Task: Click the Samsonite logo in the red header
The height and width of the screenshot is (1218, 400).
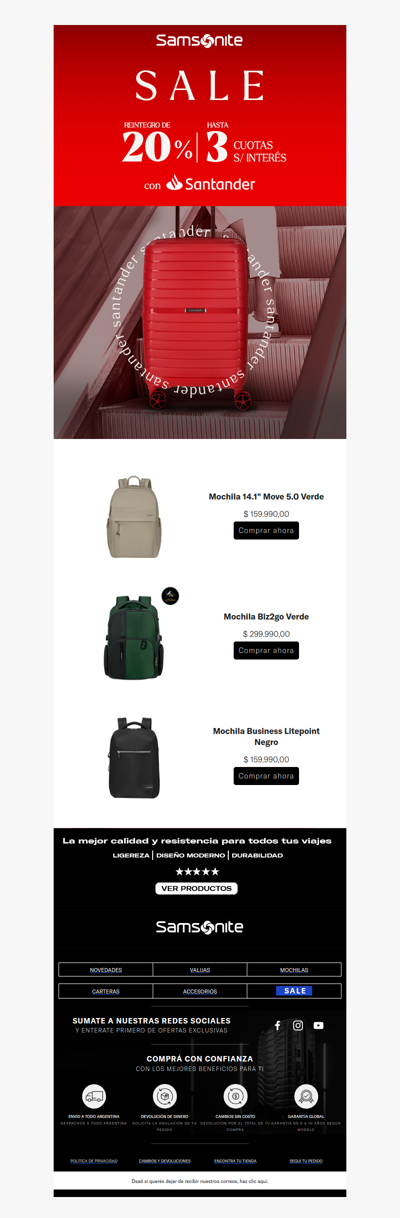Action: 200,41
